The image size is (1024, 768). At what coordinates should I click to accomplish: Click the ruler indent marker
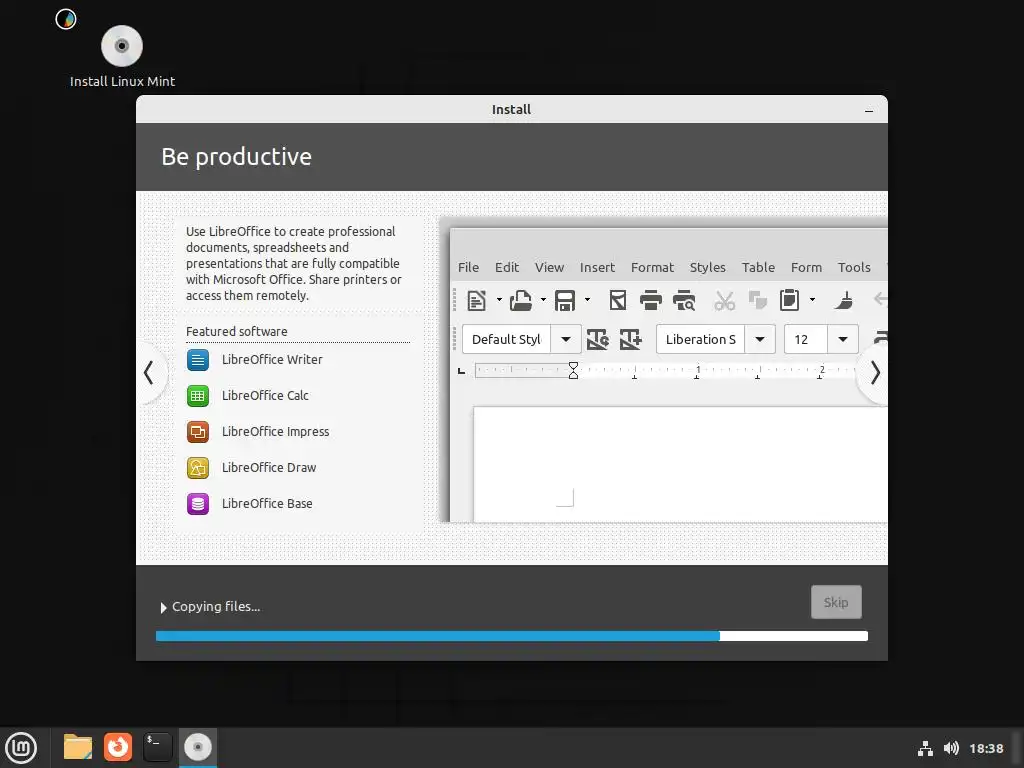(573, 370)
